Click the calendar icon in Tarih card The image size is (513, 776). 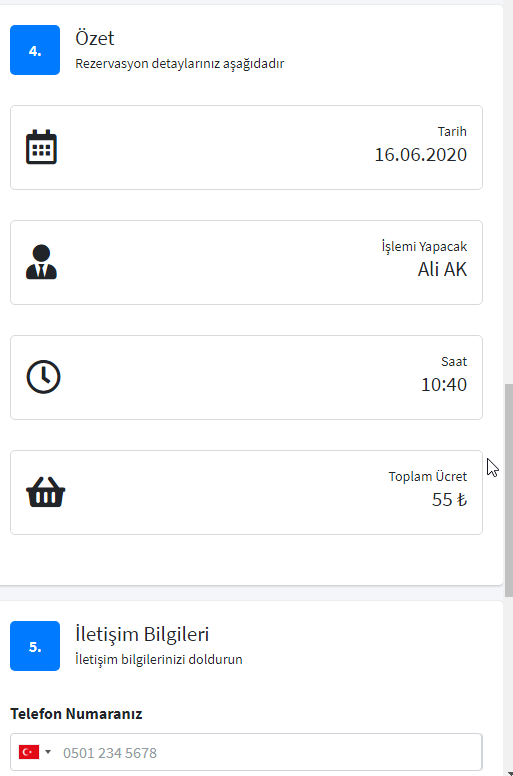pos(42,147)
